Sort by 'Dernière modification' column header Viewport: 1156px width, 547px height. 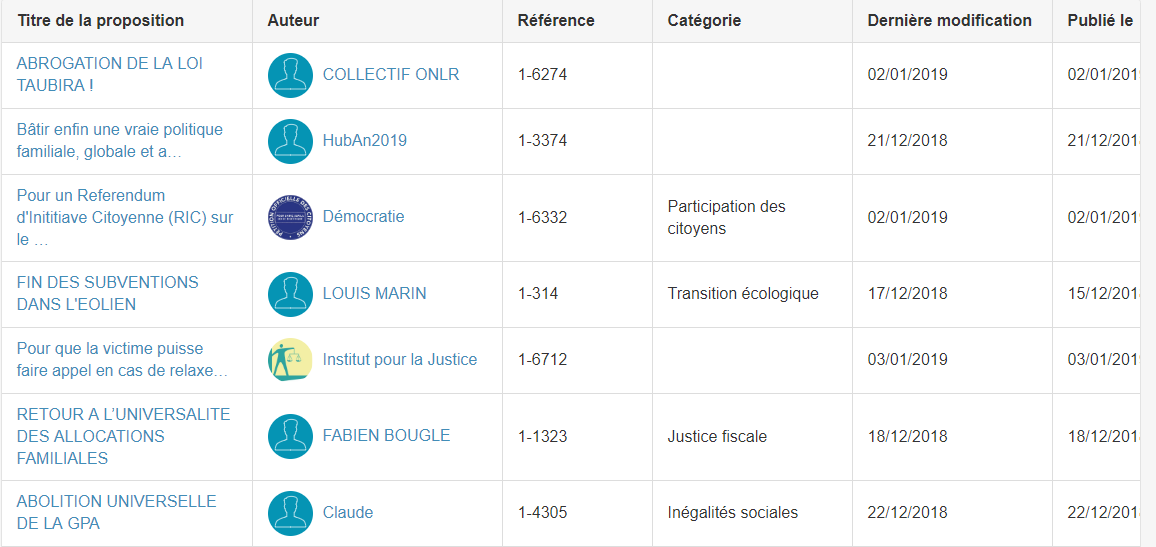(949, 20)
